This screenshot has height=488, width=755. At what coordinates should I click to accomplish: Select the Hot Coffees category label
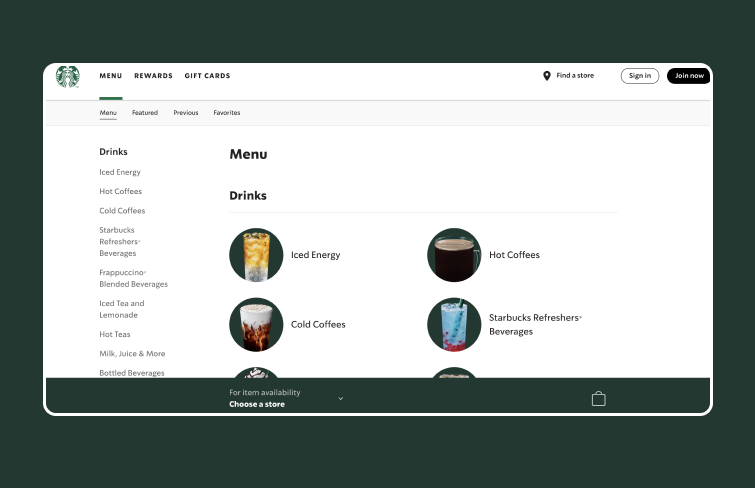click(x=514, y=255)
